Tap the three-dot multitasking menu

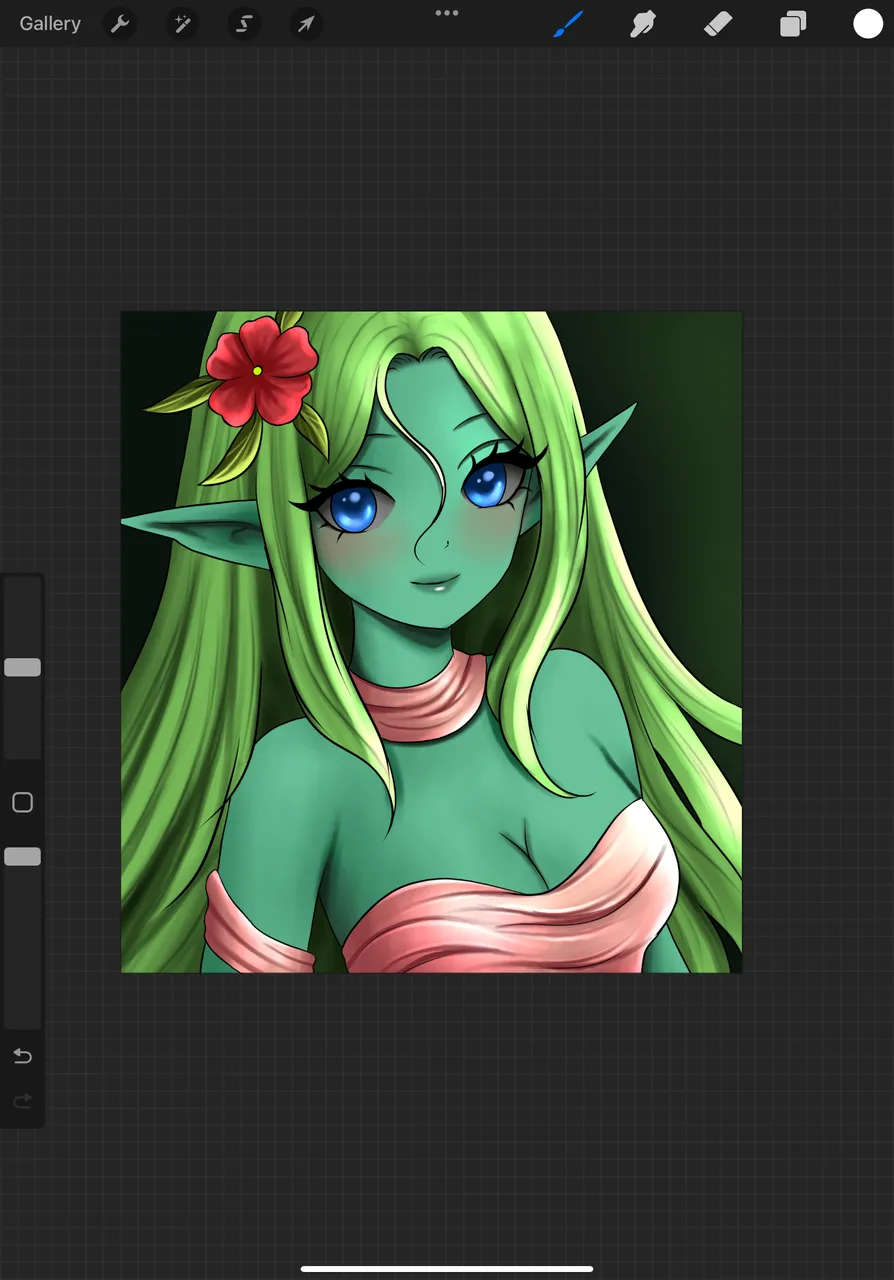(447, 13)
